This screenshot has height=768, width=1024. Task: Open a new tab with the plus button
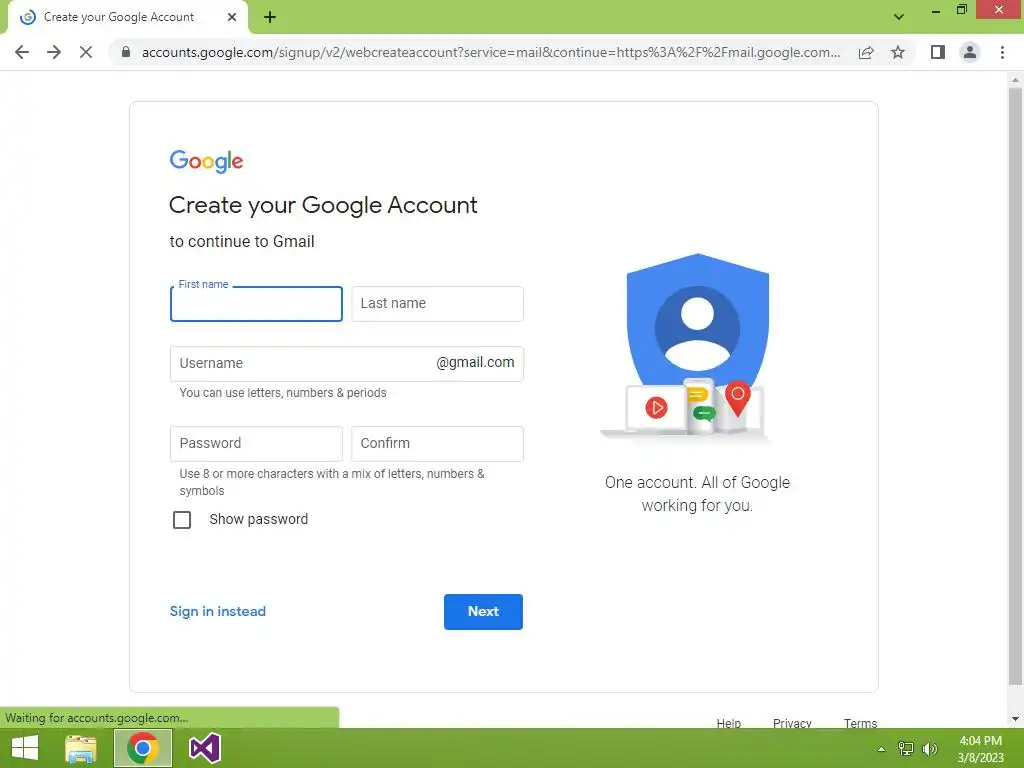pyautogui.click(x=270, y=18)
